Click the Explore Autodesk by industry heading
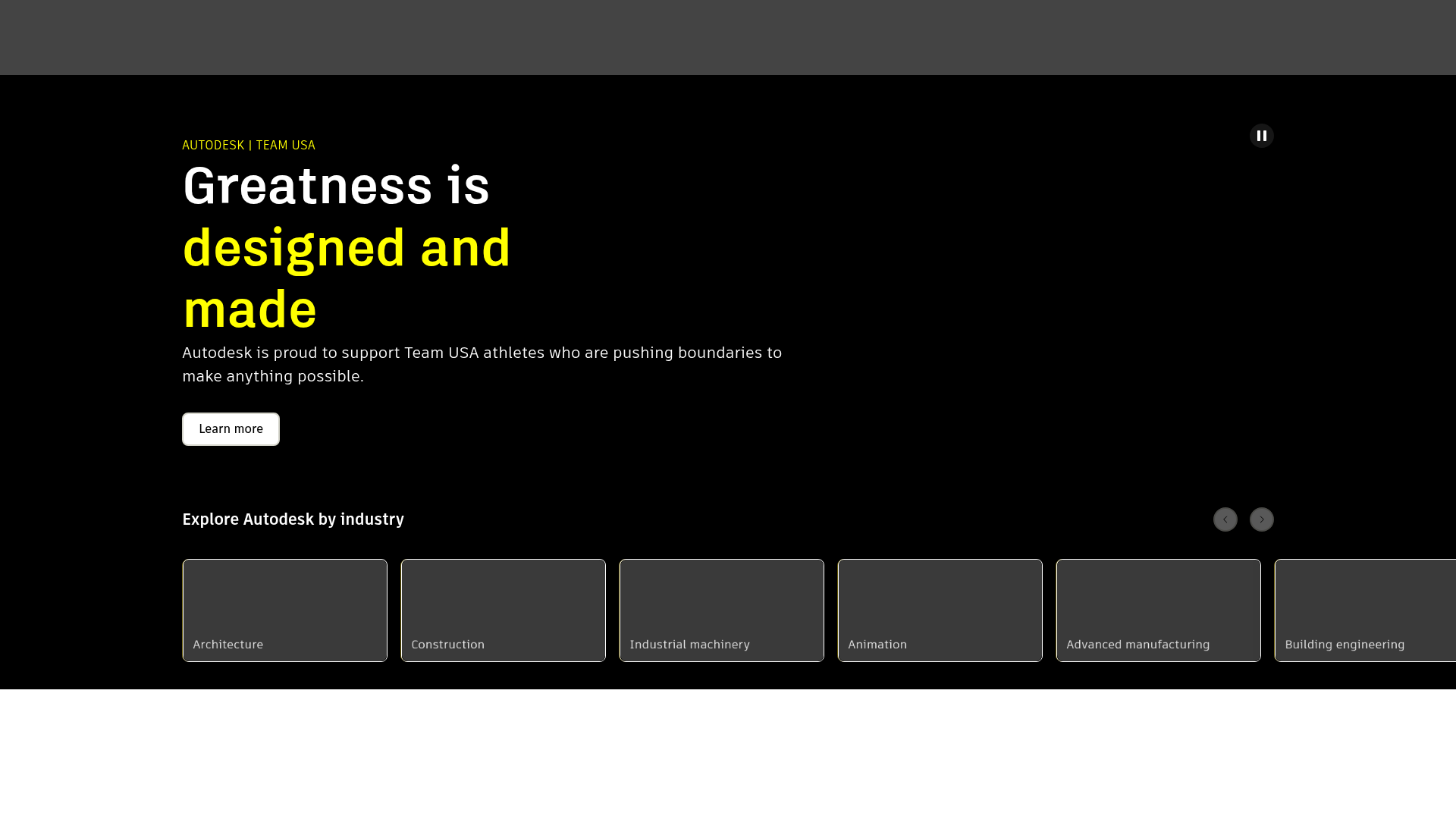 coord(293,519)
